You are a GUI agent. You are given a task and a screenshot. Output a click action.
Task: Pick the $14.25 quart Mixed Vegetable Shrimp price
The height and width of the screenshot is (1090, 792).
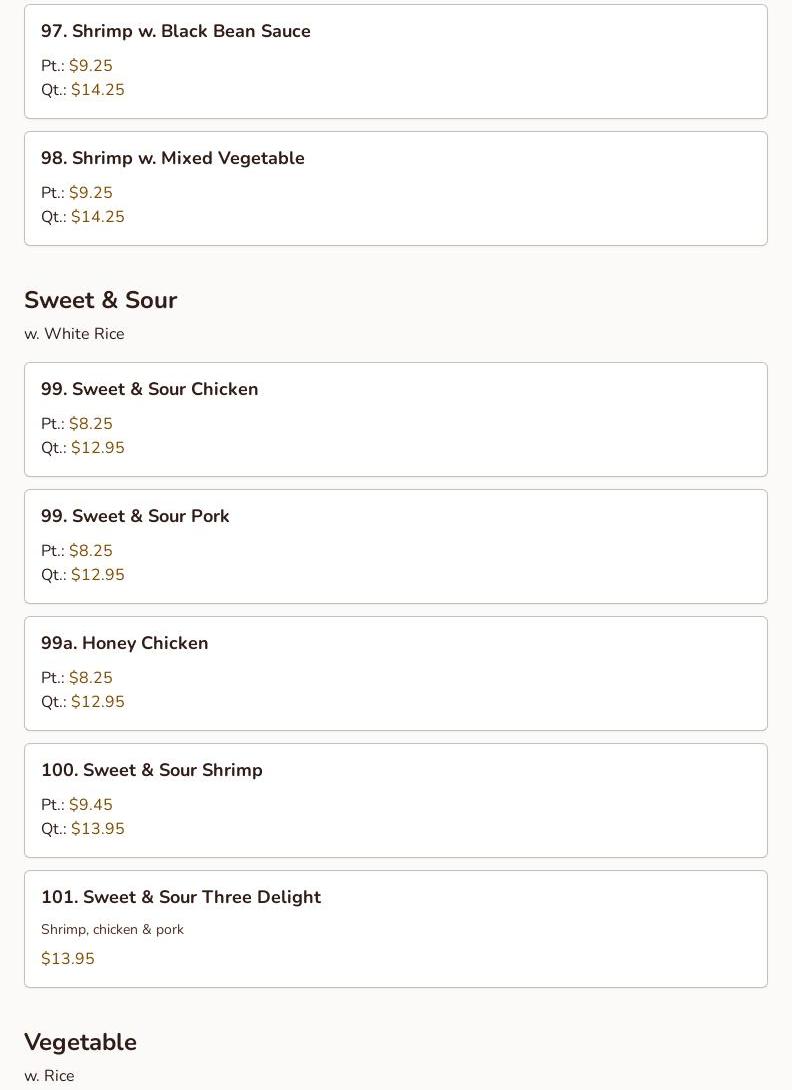[98, 217]
